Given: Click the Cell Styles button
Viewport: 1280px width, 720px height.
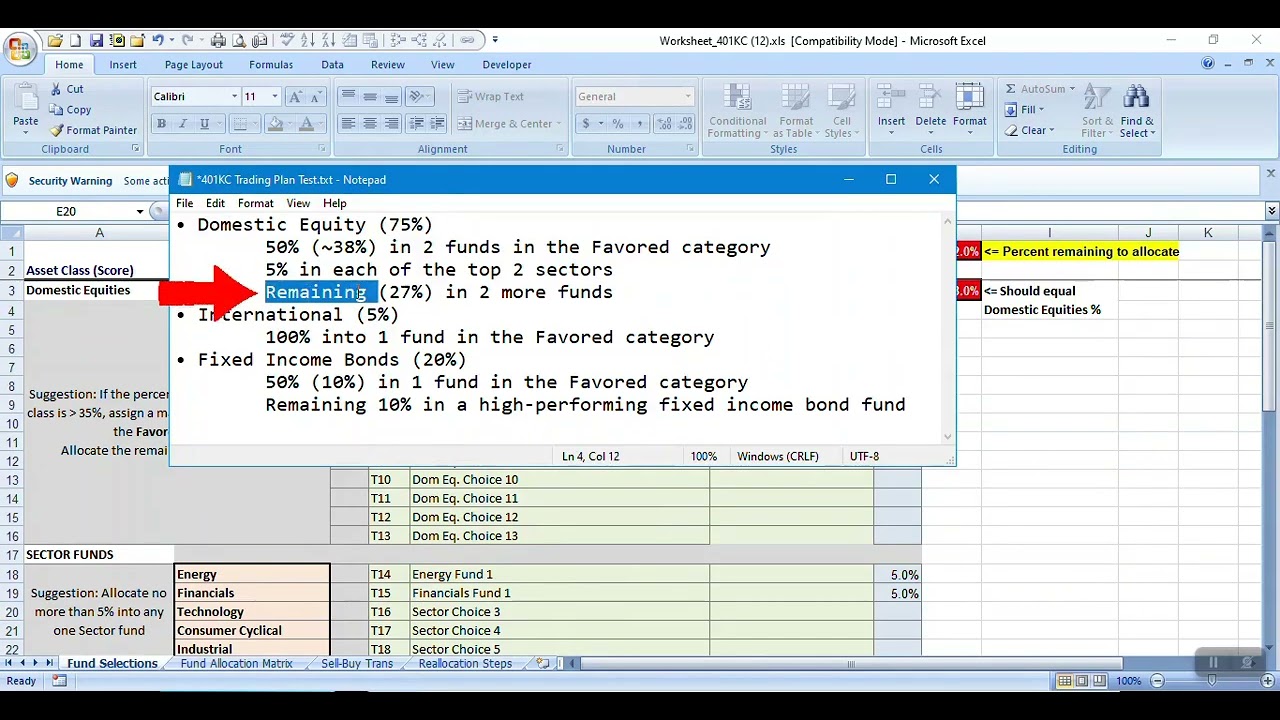Looking at the screenshot, I should point(842,112).
